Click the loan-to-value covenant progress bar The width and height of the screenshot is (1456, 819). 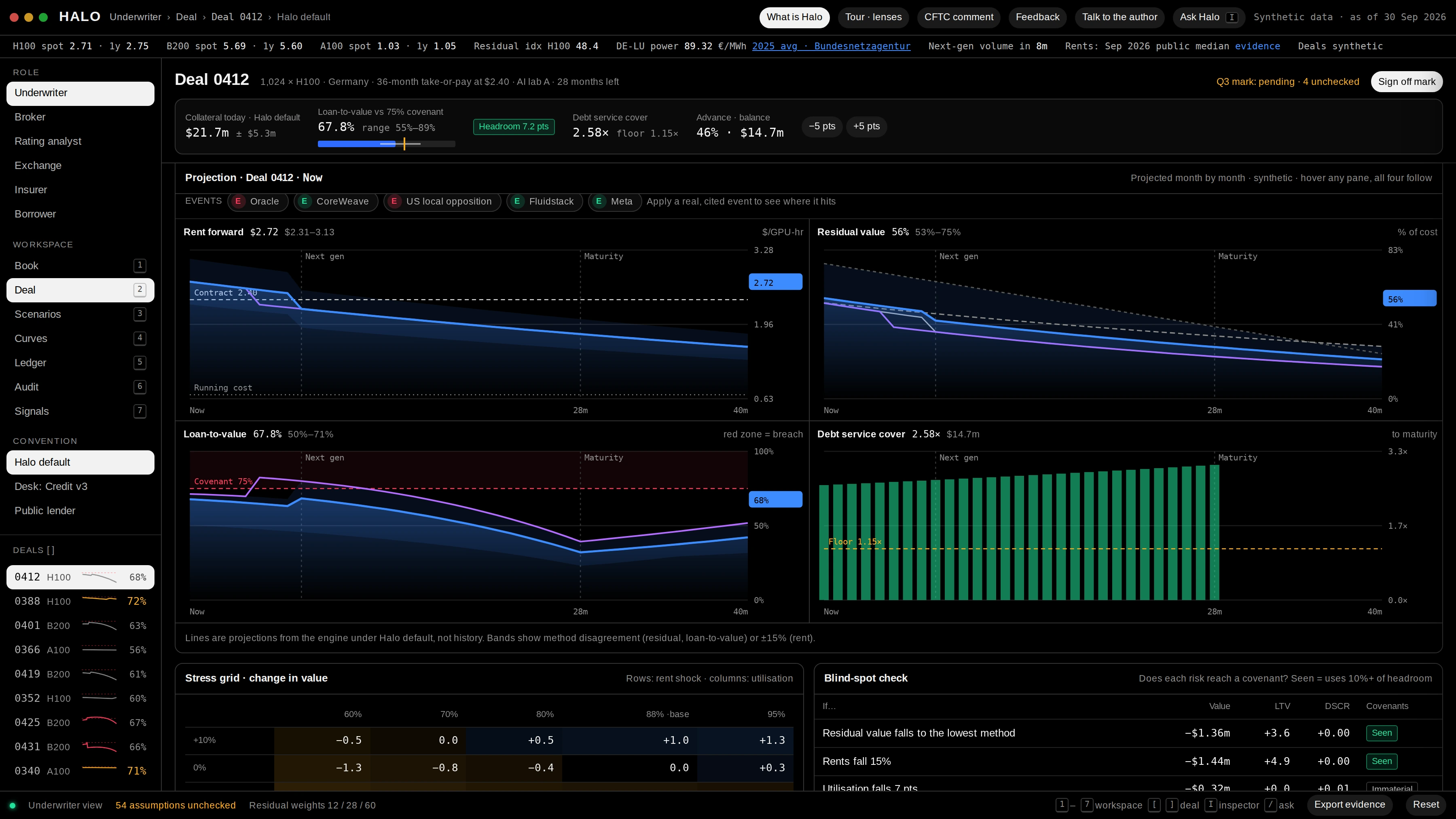pyautogui.click(x=386, y=144)
